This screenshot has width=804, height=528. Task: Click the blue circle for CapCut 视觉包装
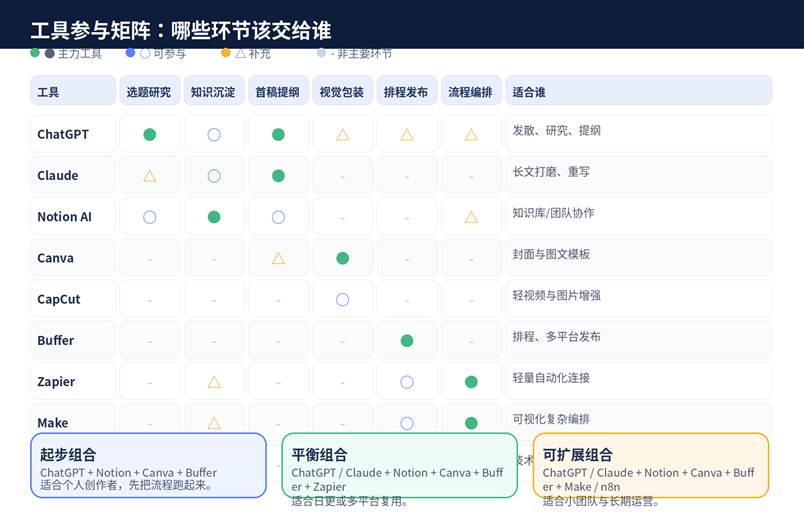point(343,299)
